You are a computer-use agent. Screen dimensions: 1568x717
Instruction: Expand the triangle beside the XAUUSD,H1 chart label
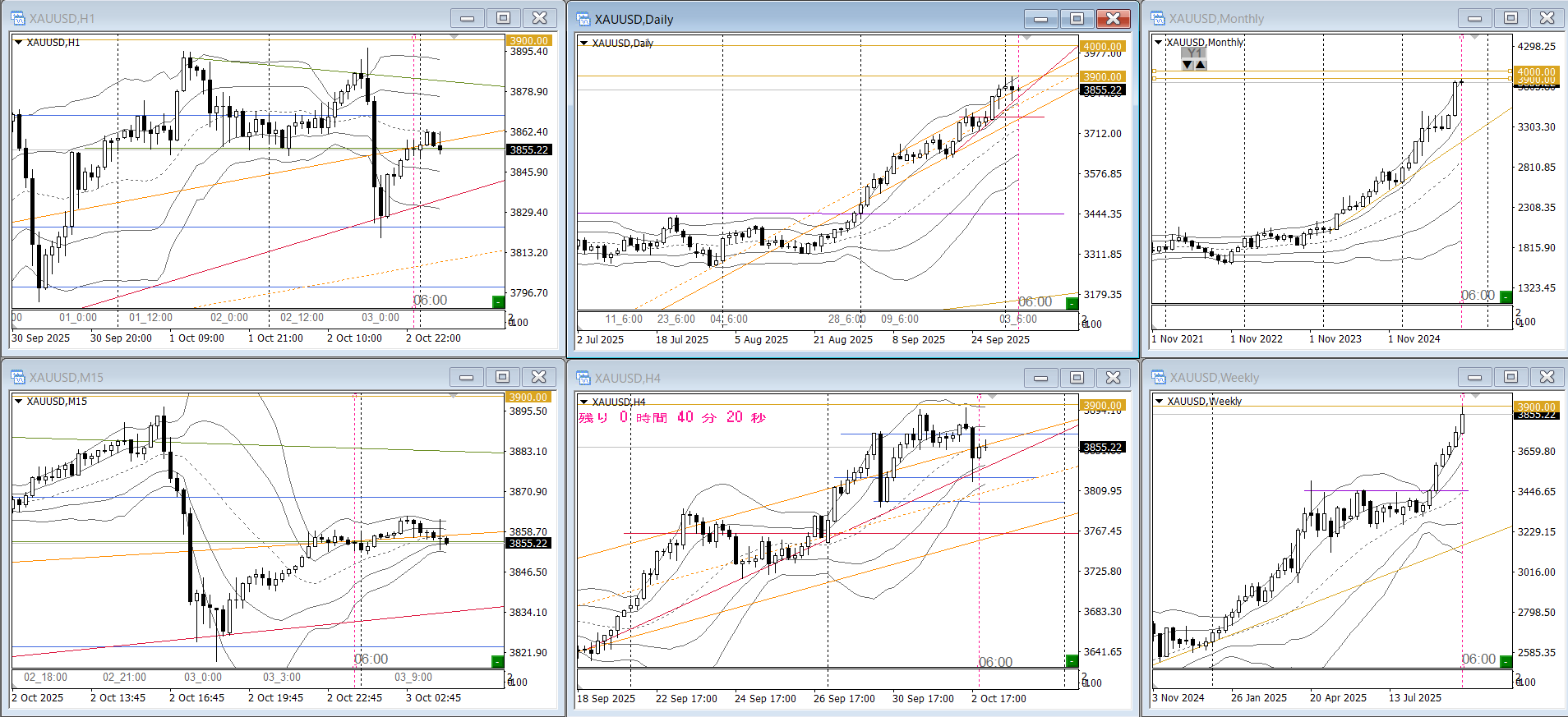(x=18, y=42)
